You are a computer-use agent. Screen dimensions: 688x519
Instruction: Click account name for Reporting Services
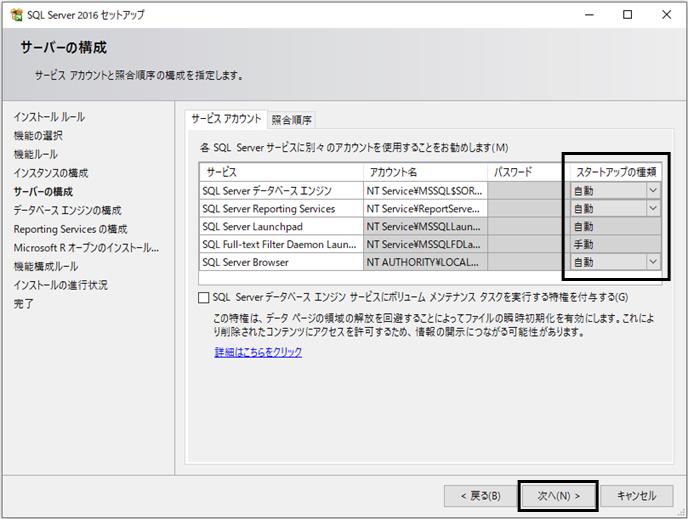[425, 209]
